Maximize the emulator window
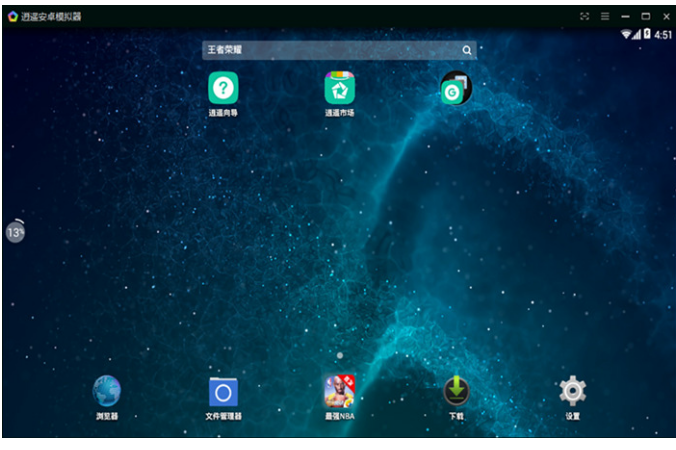Image resolution: width=676 pixels, height=450 pixels. [x=645, y=16]
